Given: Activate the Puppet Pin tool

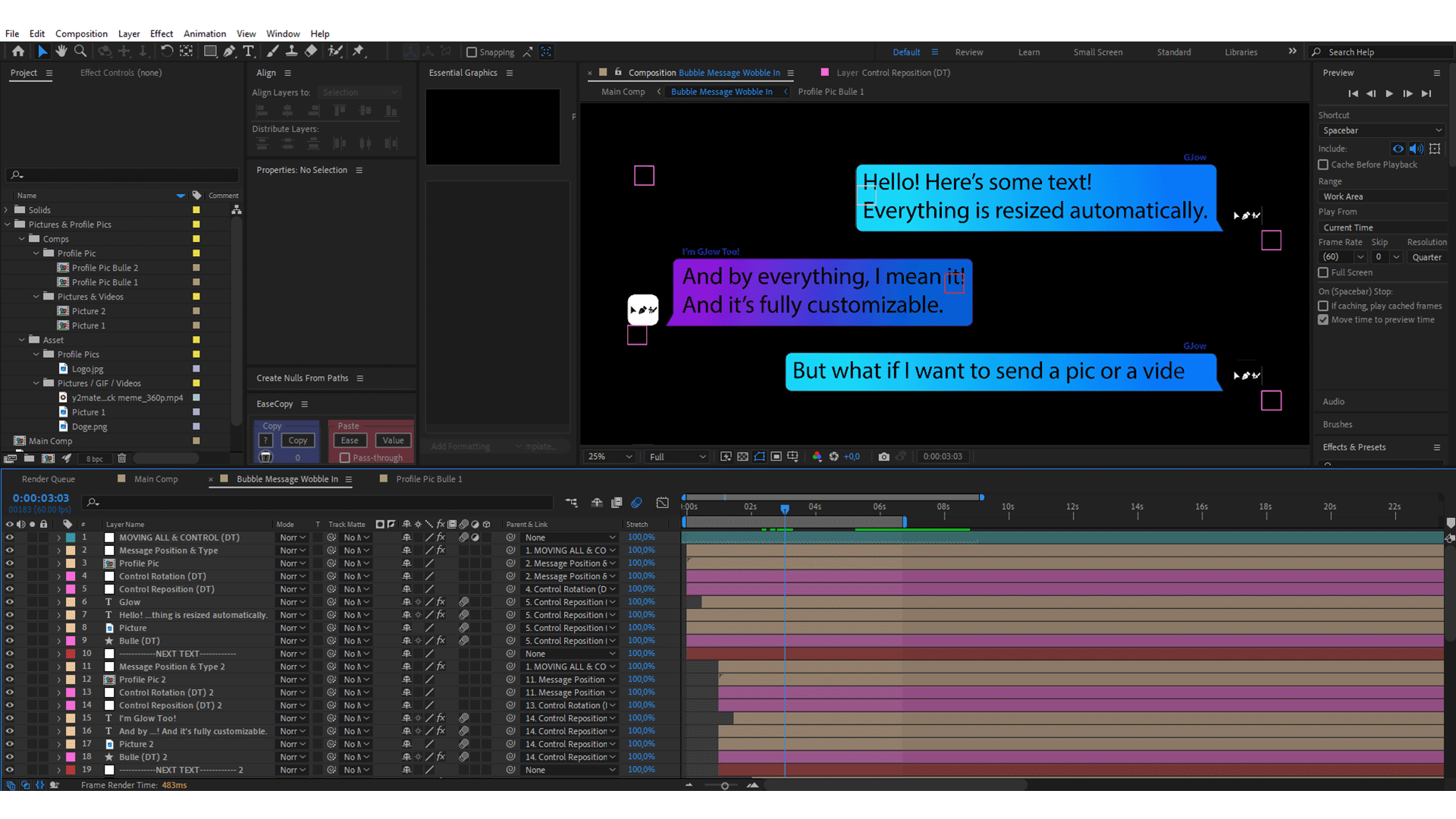Looking at the screenshot, I should click(359, 52).
